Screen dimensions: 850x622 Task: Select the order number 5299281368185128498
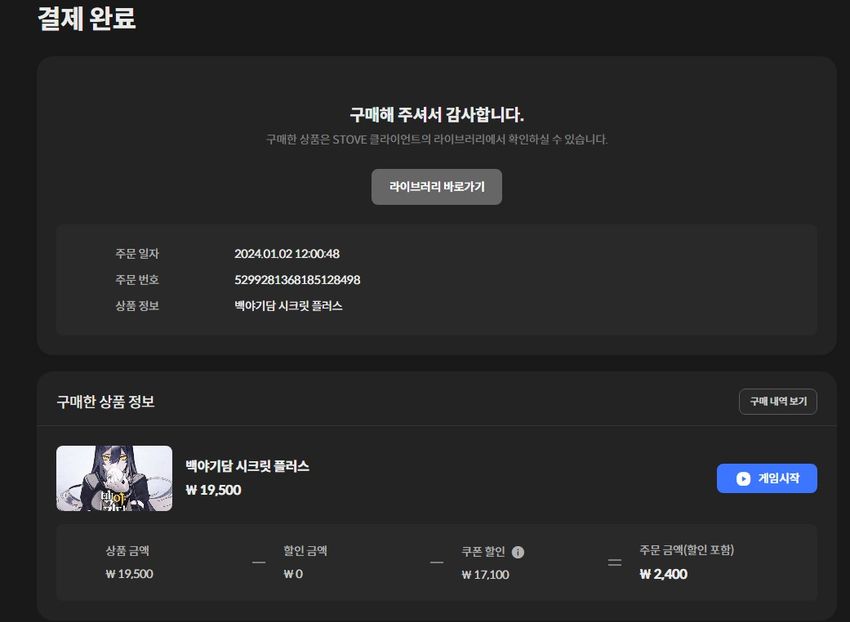click(297, 280)
